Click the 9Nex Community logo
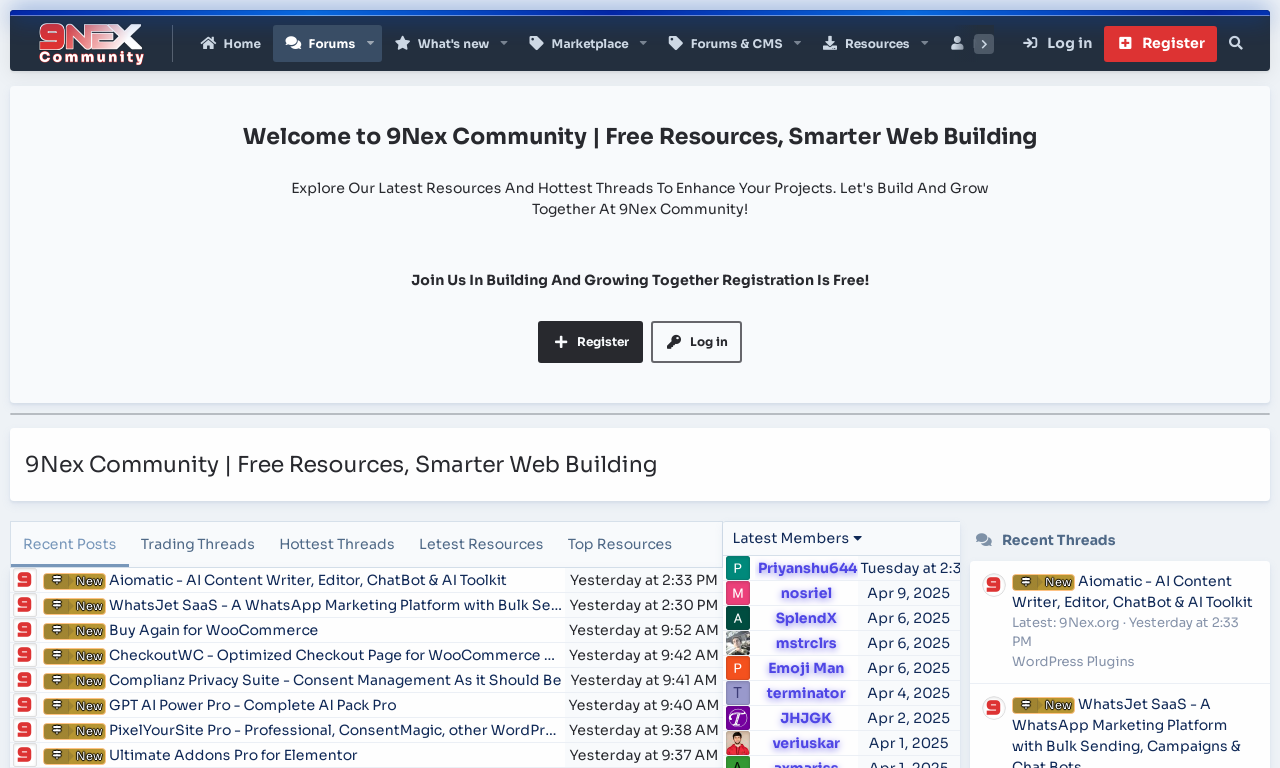This screenshot has height=768, width=1280. [x=91, y=44]
